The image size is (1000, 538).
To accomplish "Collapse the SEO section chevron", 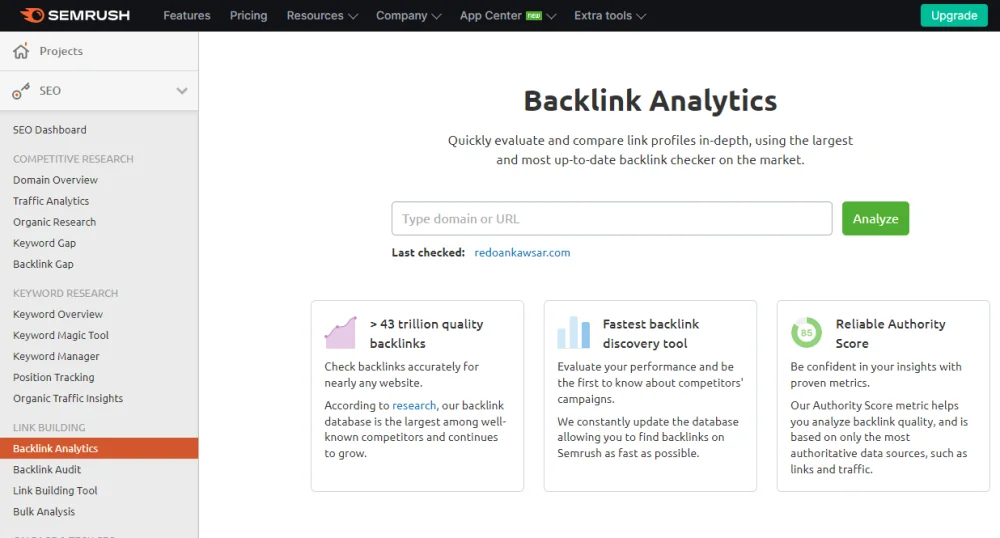I will (x=182, y=91).
